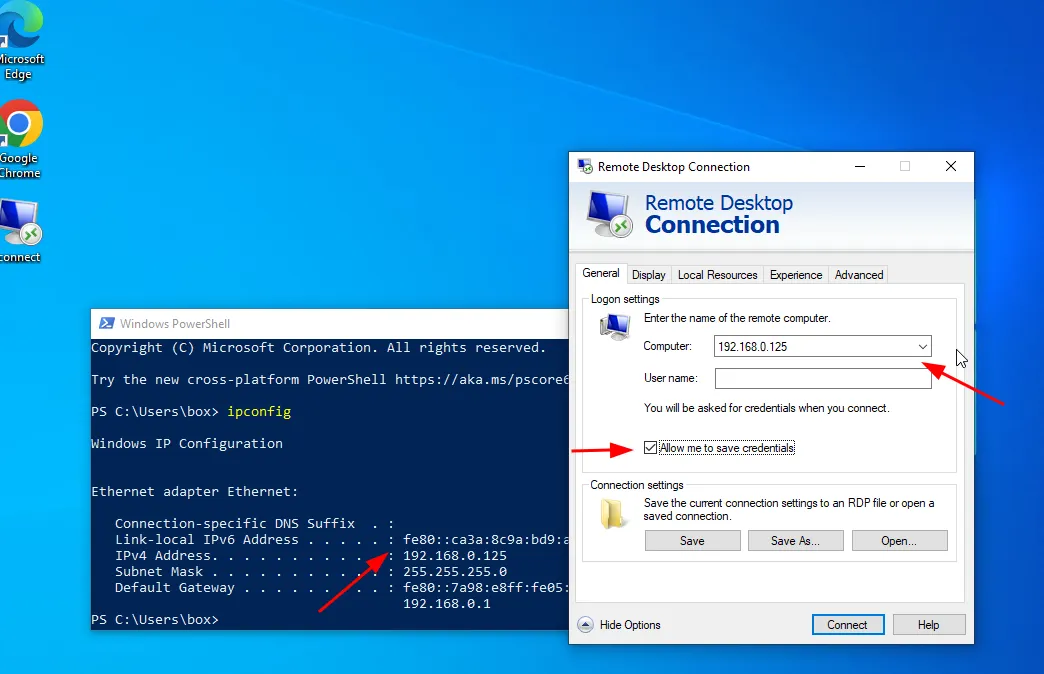1044x674 pixels.
Task: Open the Google Chrome desktop shortcut
Action: 20,125
